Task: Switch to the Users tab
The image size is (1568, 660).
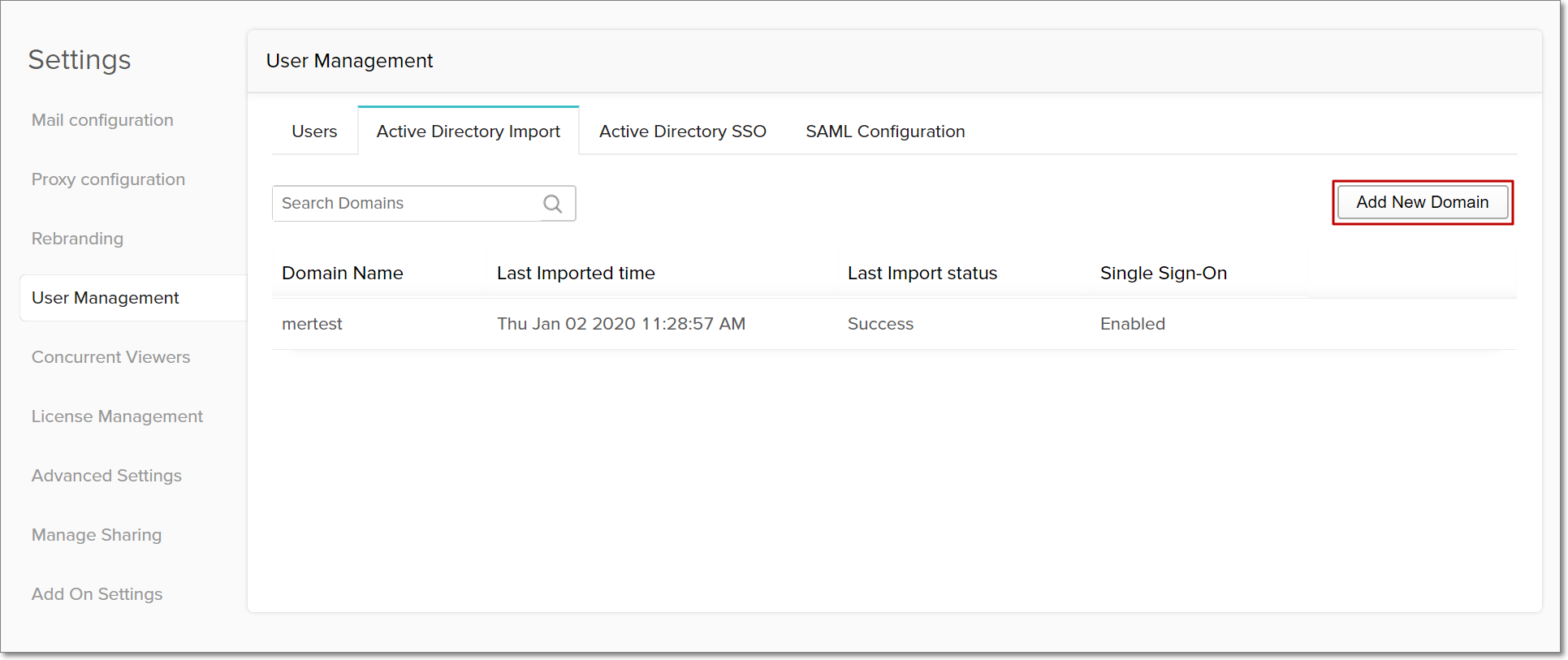Action: (x=314, y=132)
